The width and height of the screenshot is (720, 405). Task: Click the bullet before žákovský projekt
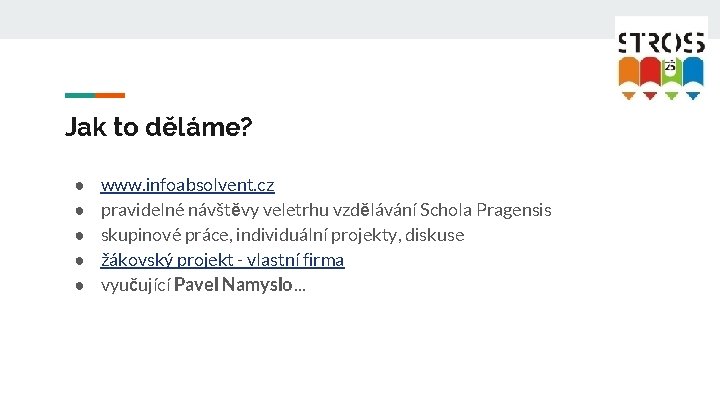[77, 261]
